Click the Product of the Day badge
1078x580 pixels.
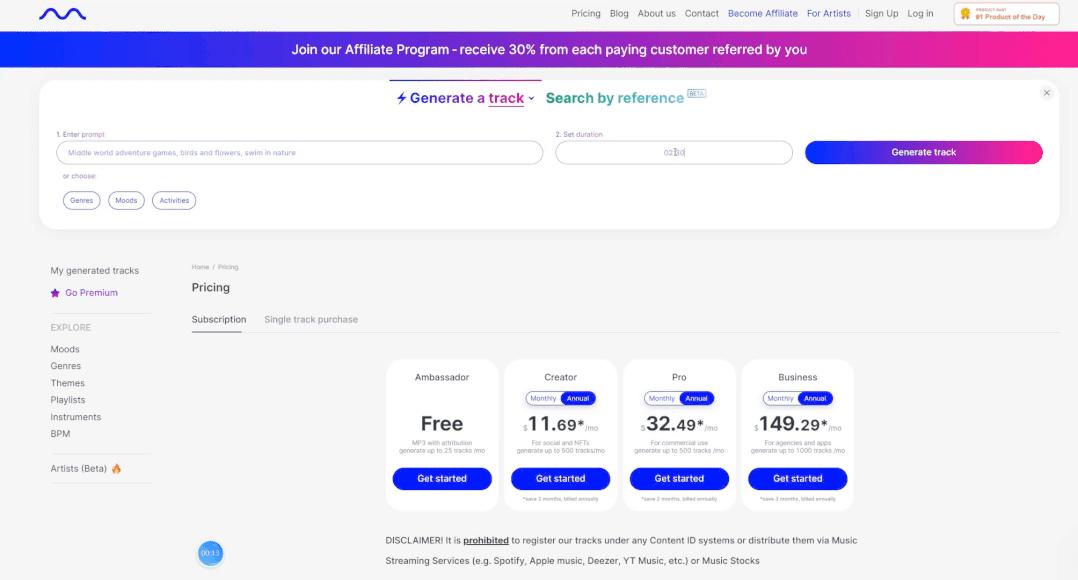[x=1005, y=14]
